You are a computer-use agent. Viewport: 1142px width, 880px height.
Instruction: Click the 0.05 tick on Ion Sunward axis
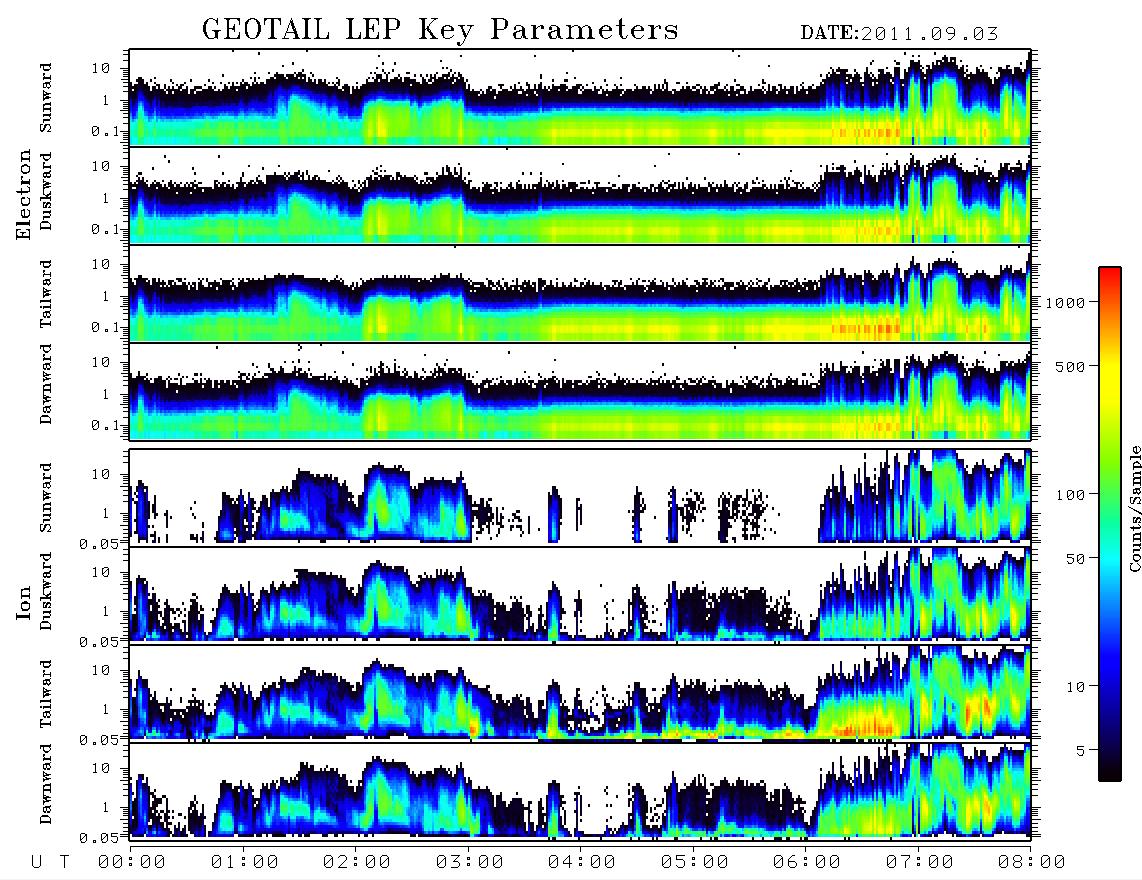tap(100, 543)
